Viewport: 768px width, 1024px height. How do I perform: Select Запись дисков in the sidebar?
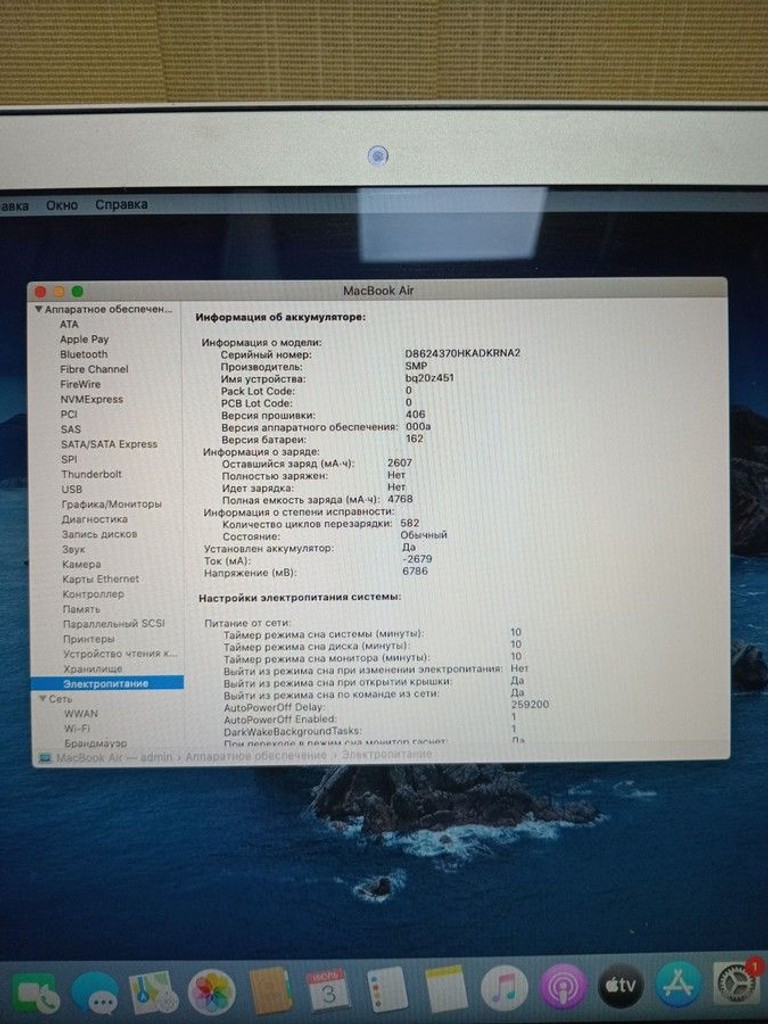pos(99,534)
